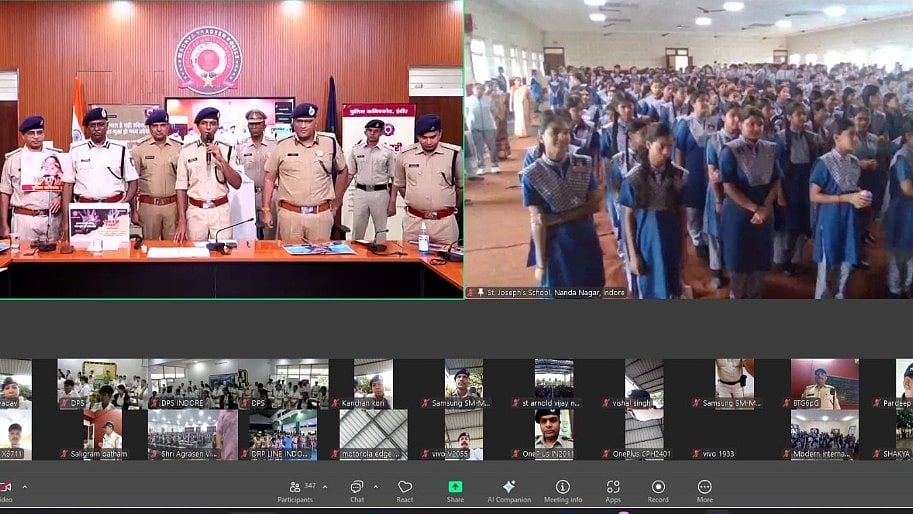Expand video options caret next to Video
Screen dimensions: 913x514
click(25, 488)
